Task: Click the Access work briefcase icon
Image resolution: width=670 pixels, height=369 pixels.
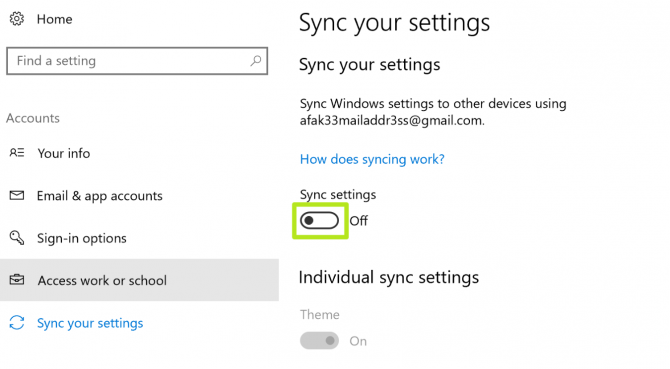Action: click(x=17, y=280)
